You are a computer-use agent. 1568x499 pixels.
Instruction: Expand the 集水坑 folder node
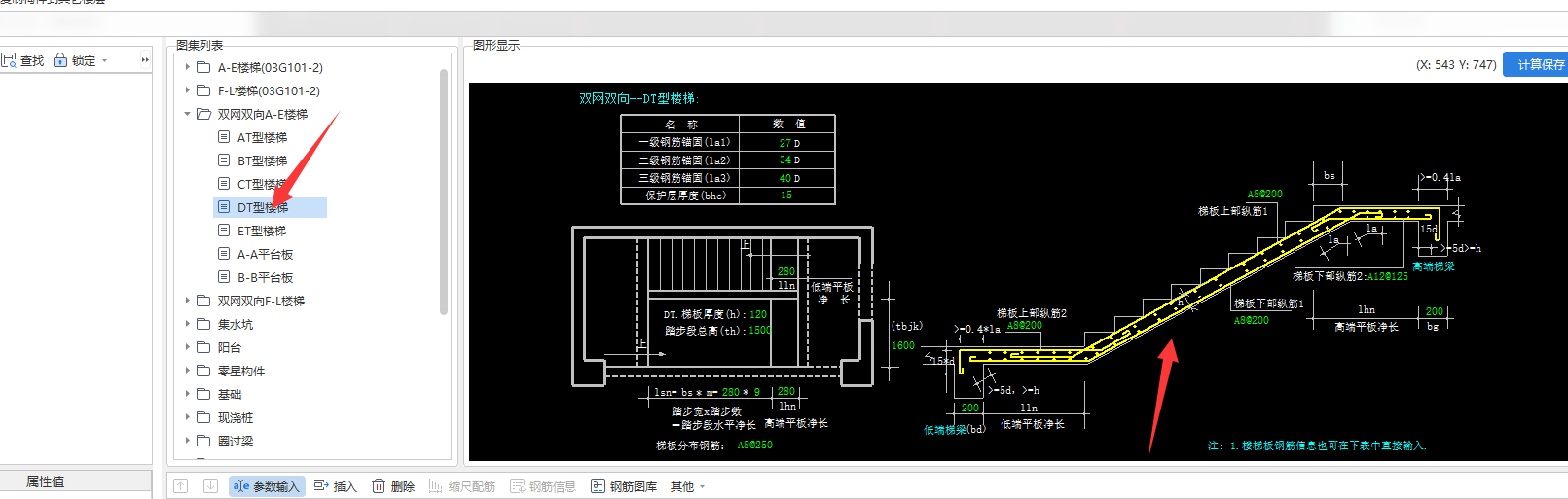coord(188,324)
